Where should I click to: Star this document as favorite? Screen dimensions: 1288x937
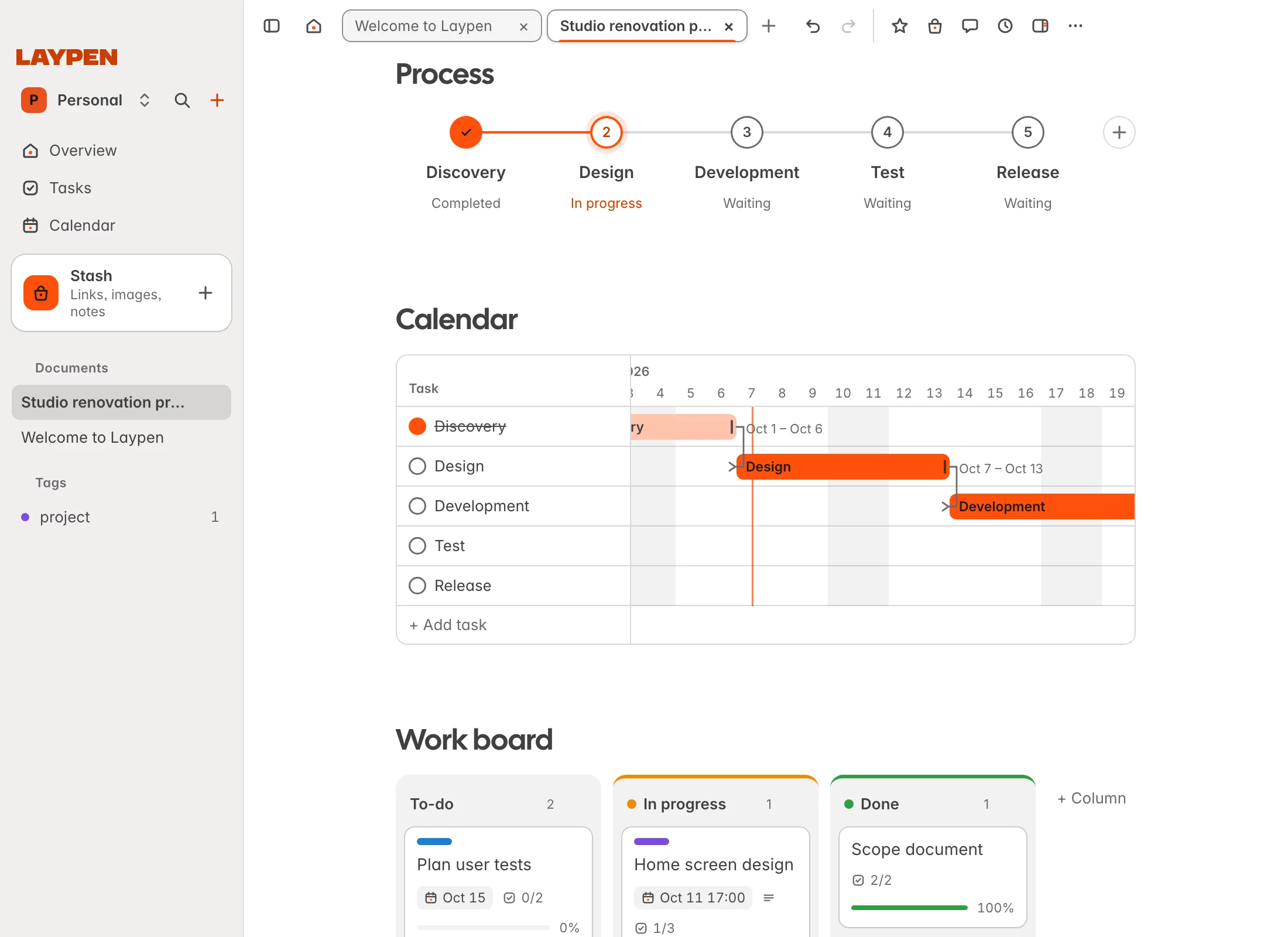(900, 26)
